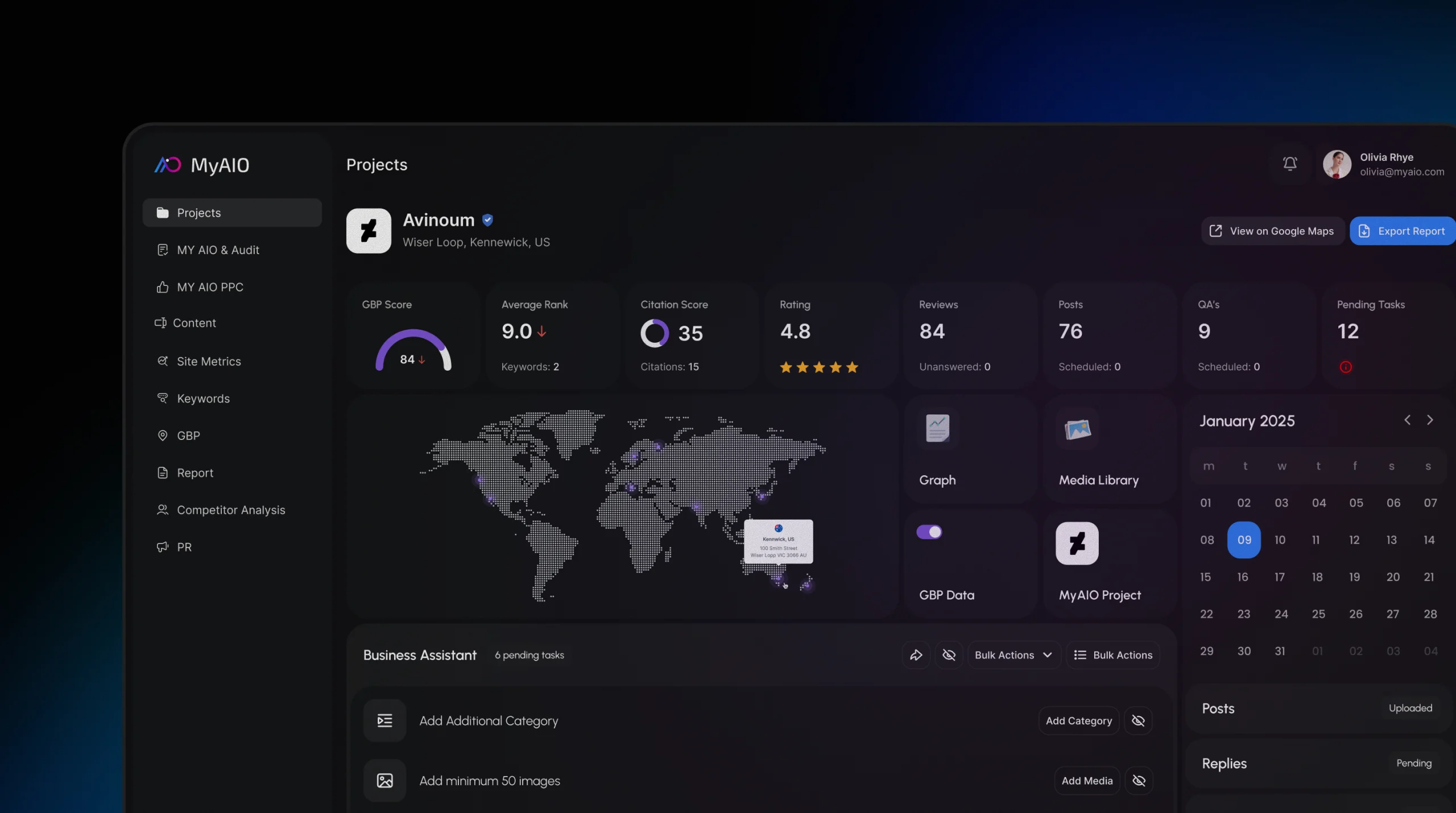
Task: Click View on Google Maps
Action: (1273, 231)
